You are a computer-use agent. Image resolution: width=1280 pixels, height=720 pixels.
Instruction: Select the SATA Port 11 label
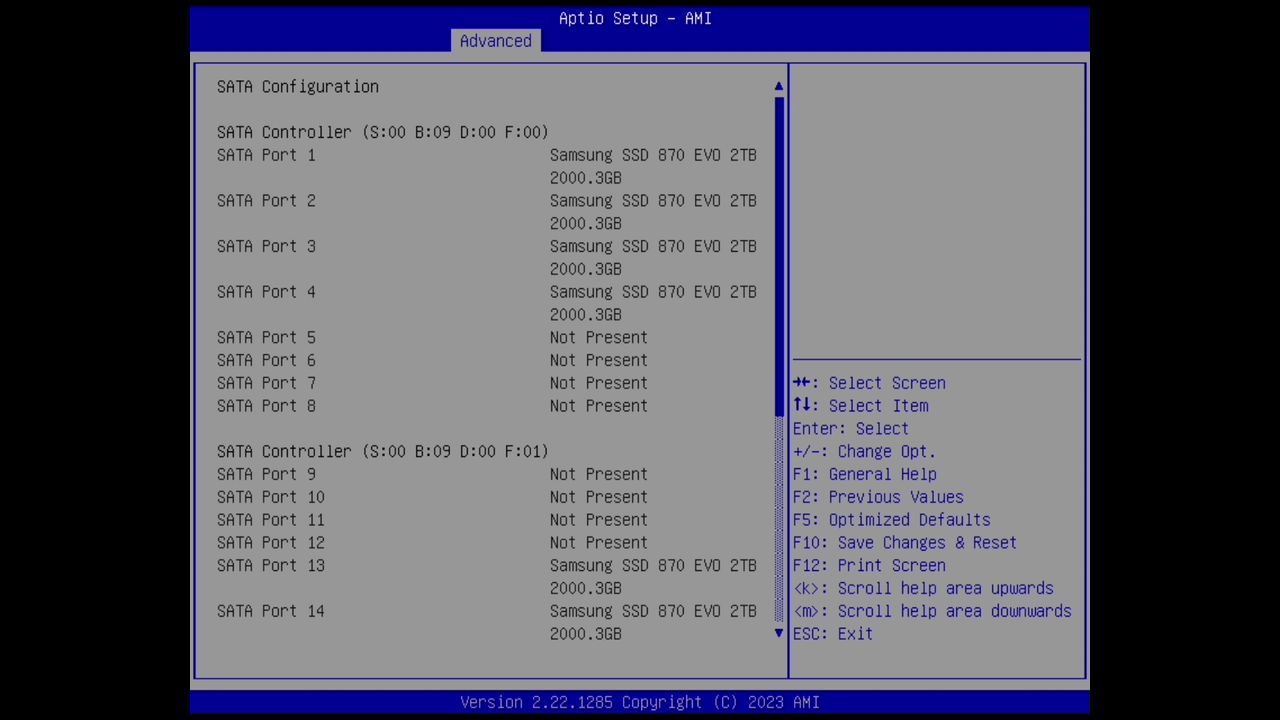click(271, 520)
